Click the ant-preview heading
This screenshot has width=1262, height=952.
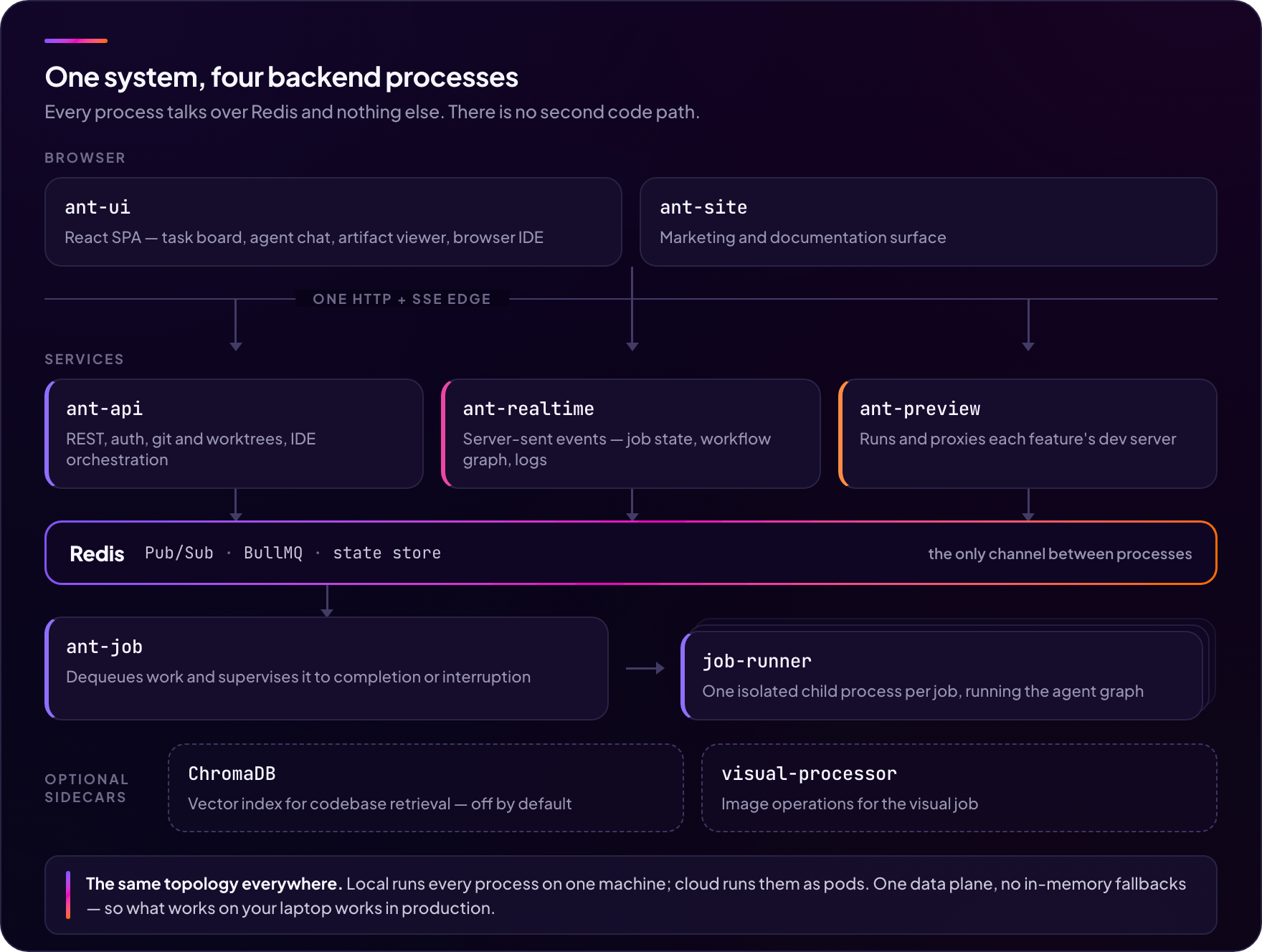click(920, 409)
